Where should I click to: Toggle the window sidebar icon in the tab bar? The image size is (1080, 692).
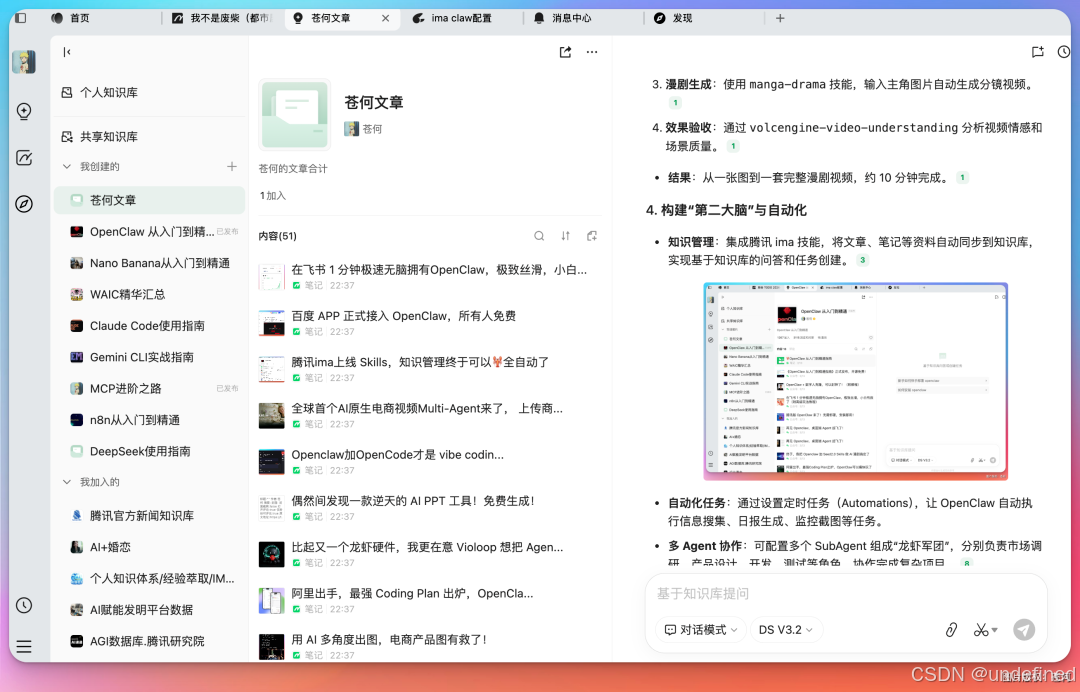21,18
